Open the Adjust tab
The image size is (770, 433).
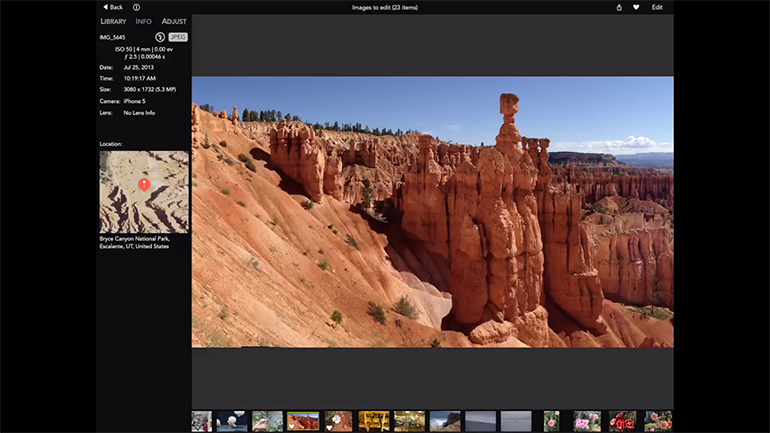pos(174,21)
